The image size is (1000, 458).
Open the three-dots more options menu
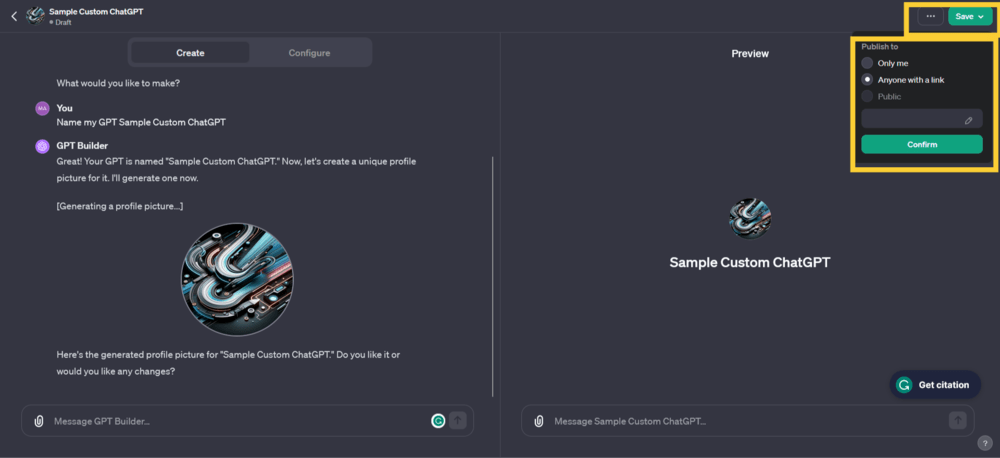[x=930, y=16]
